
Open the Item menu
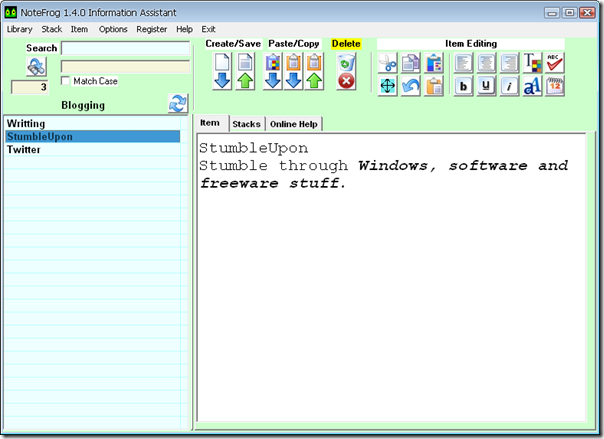coord(79,29)
